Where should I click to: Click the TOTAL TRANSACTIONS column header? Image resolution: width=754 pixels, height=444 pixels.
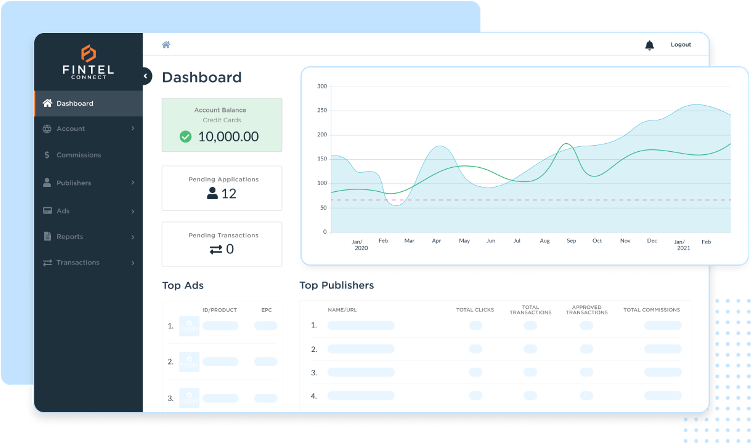pyautogui.click(x=530, y=310)
